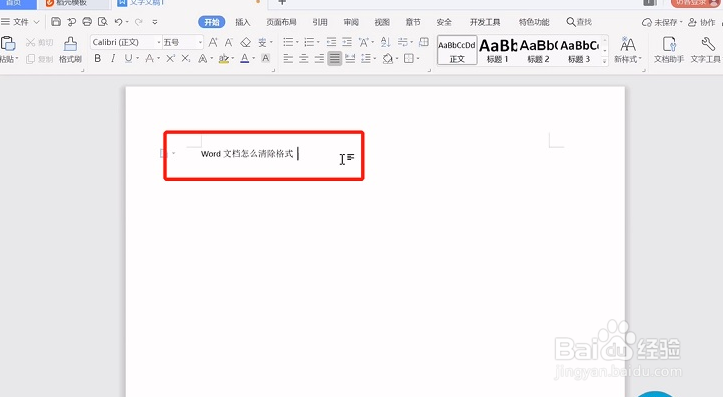The width and height of the screenshot is (723, 397).
Task: Switch to the Special Features (特色功能) tab
Action: click(534, 22)
